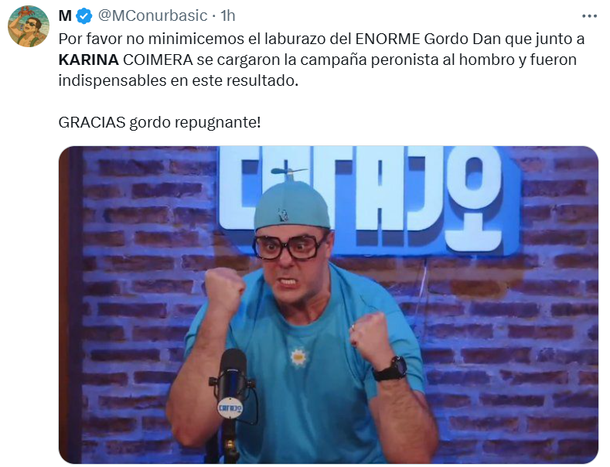610x467 pixels.
Task: Click the line GRACIAS gordo repugnante!
Action: pos(160,123)
